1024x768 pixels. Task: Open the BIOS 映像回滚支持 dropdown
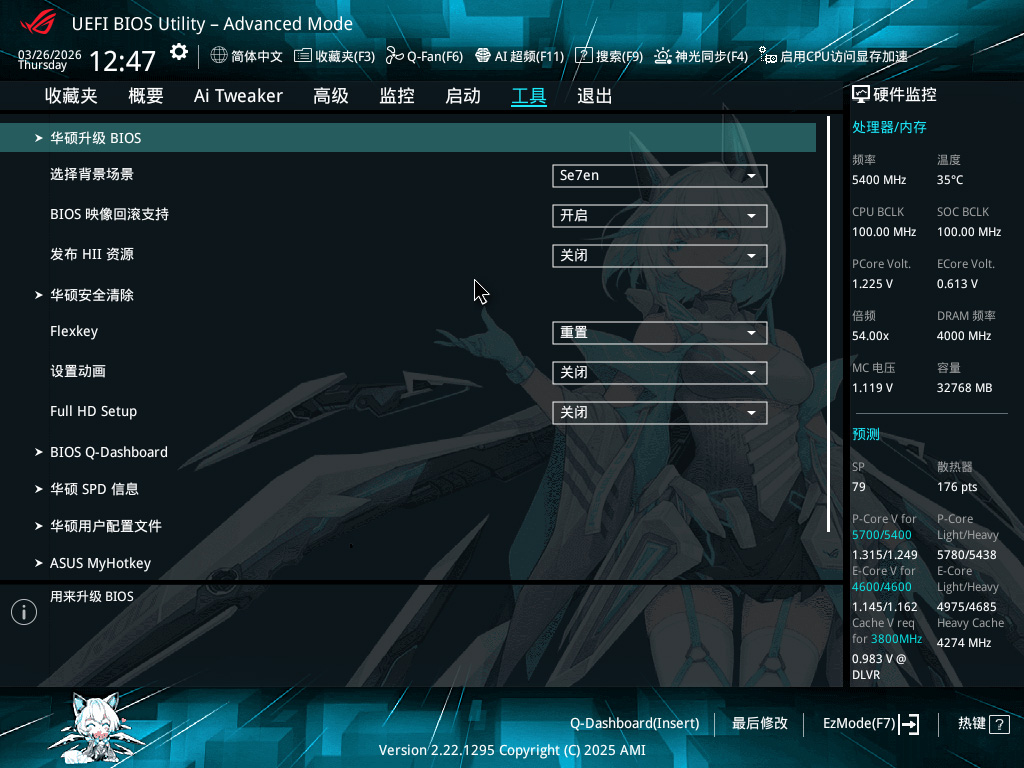pos(659,216)
